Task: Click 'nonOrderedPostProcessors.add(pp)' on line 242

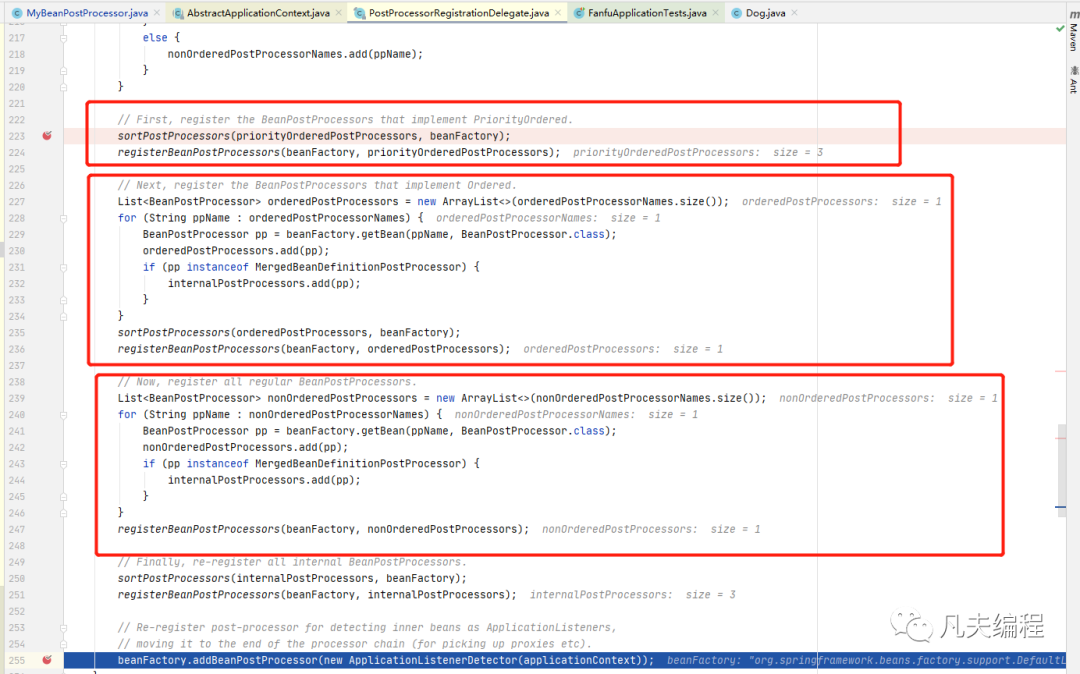Action: point(242,447)
